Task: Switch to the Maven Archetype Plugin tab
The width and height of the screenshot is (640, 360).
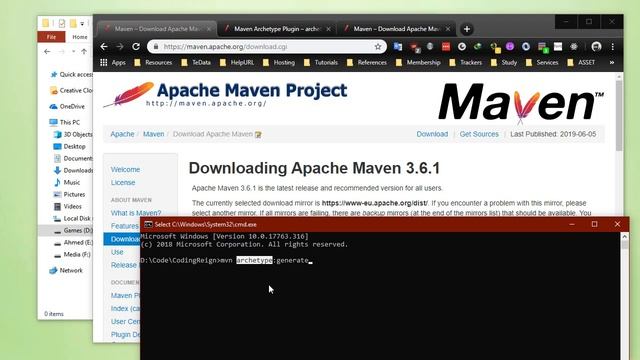Action: (x=278, y=29)
